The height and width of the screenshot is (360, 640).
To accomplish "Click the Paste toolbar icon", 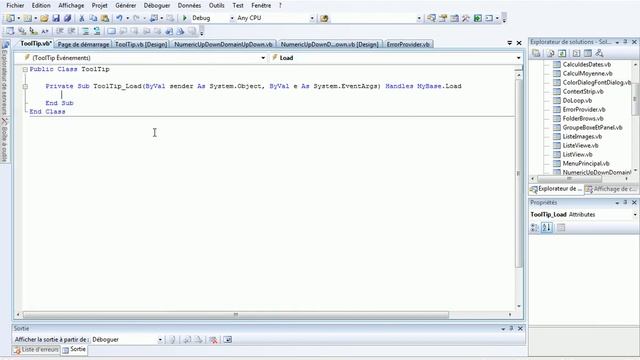I will pos(105,18).
